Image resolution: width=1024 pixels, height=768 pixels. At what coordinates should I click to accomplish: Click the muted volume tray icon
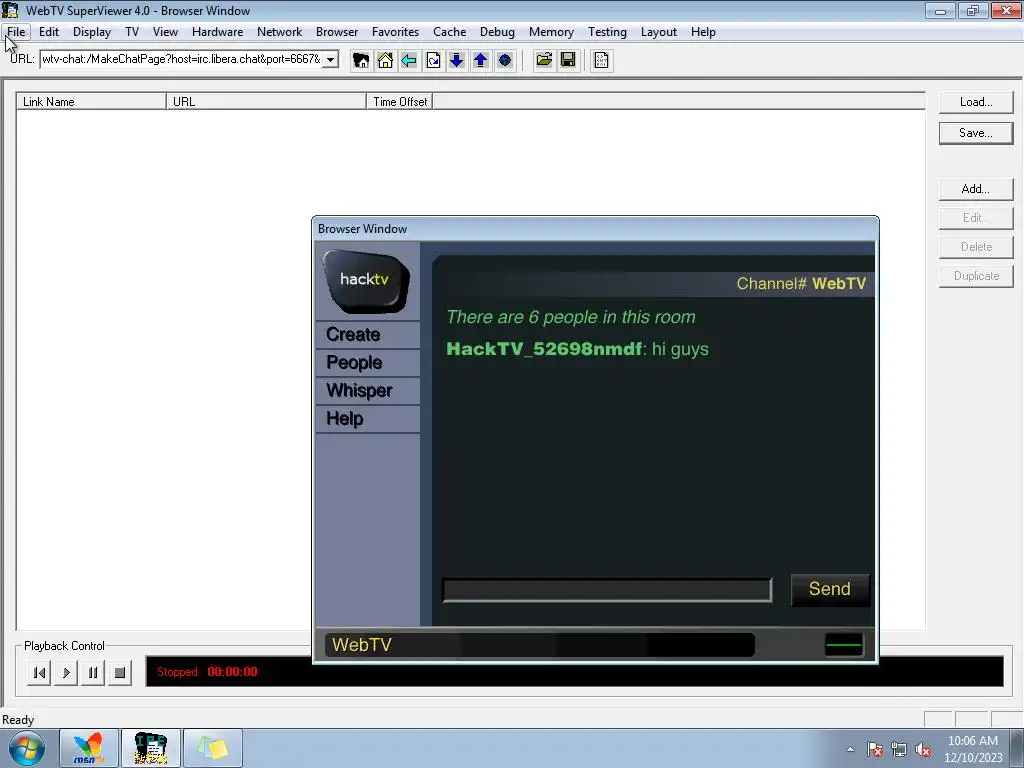tap(923, 749)
